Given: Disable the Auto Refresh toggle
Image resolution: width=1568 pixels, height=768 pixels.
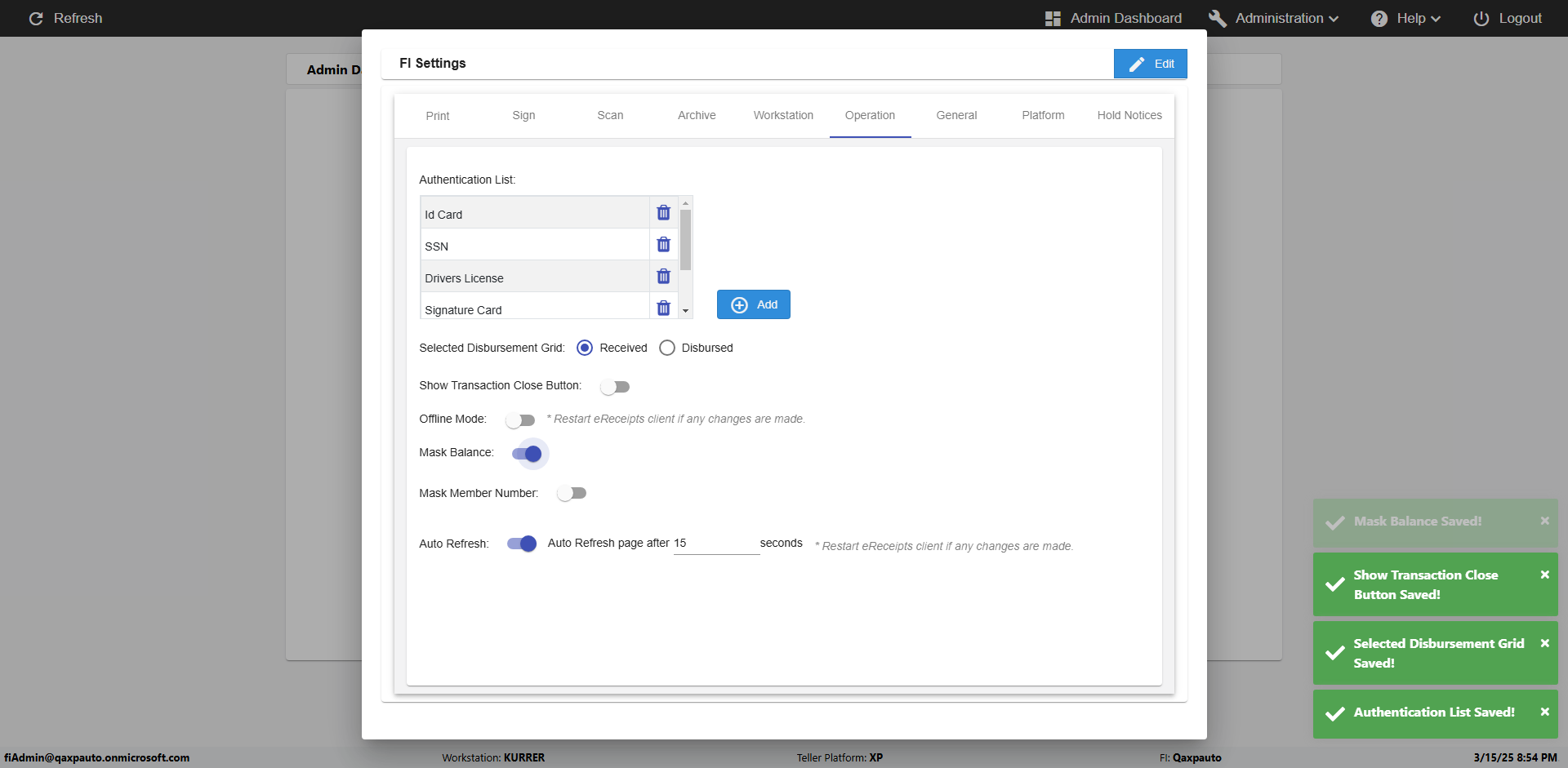Looking at the screenshot, I should coord(522,544).
